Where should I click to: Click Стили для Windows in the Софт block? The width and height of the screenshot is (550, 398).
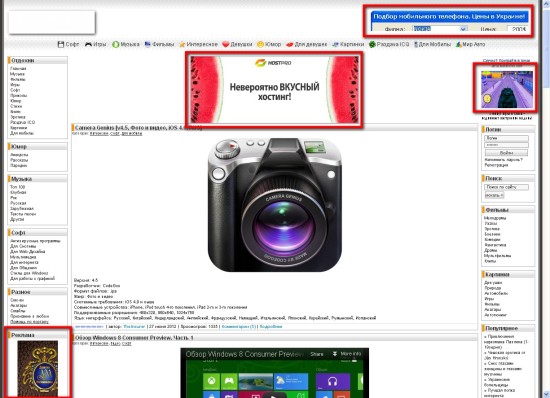click(29, 273)
